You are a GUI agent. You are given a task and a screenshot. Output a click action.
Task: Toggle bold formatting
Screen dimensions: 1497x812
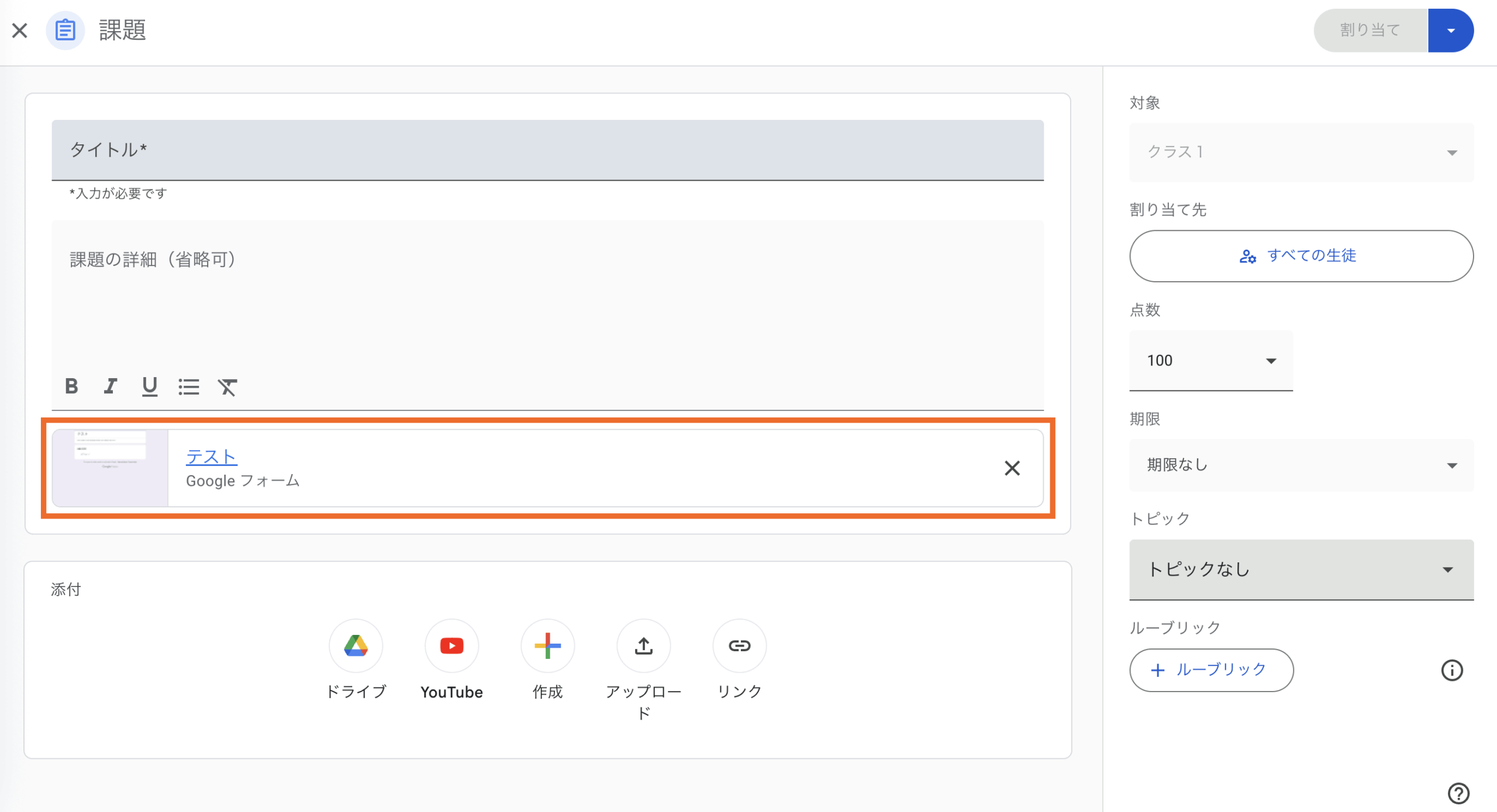point(71,386)
